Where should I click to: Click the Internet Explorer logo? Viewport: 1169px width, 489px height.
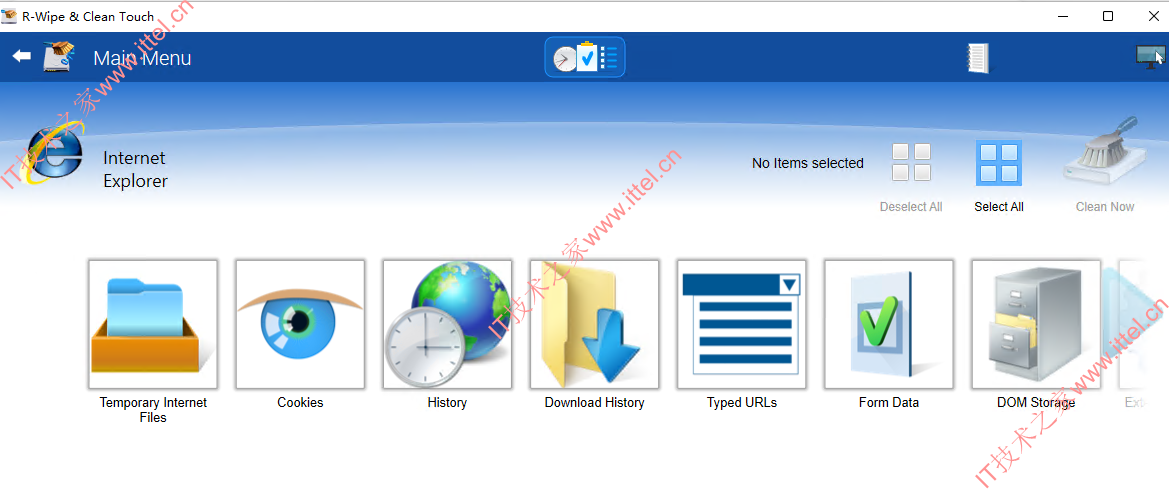tap(52, 152)
